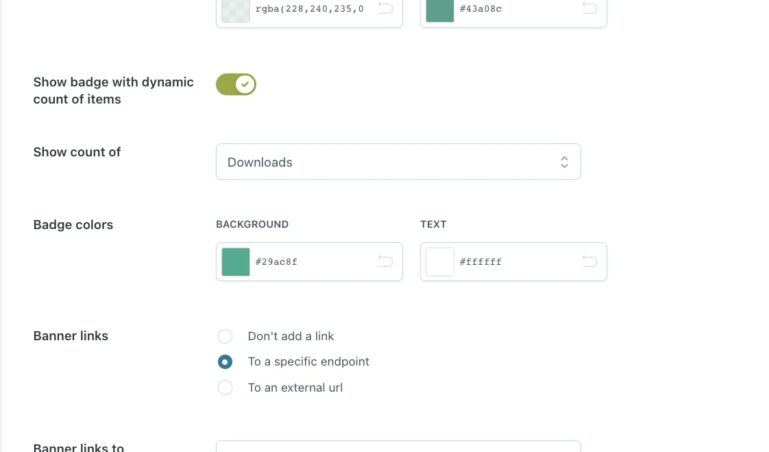This screenshot has width=769, height=452.
Task: Reset the #43a08c color field
Action: pos(589,9)
